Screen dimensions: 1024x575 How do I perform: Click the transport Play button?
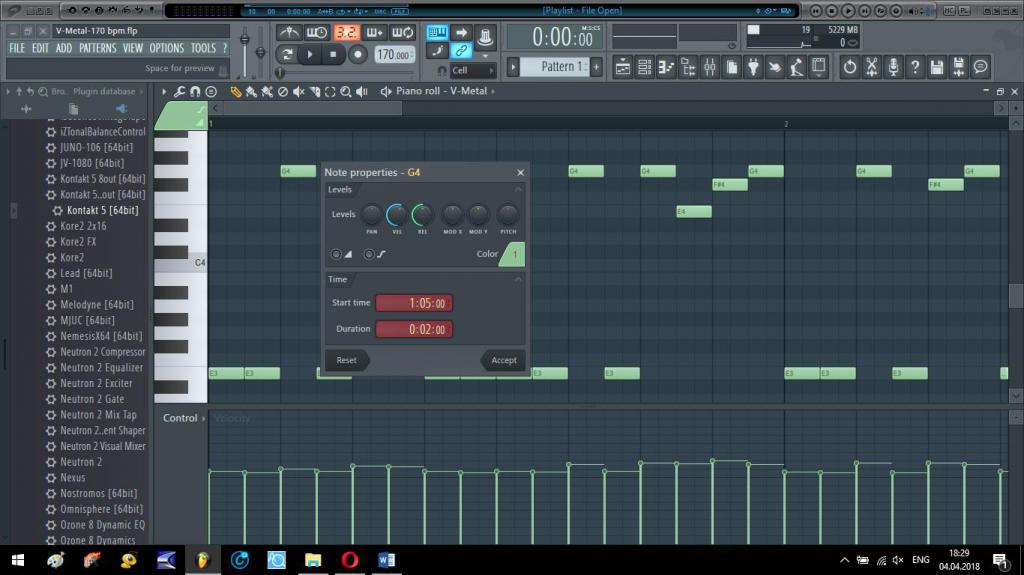[310, 54]
